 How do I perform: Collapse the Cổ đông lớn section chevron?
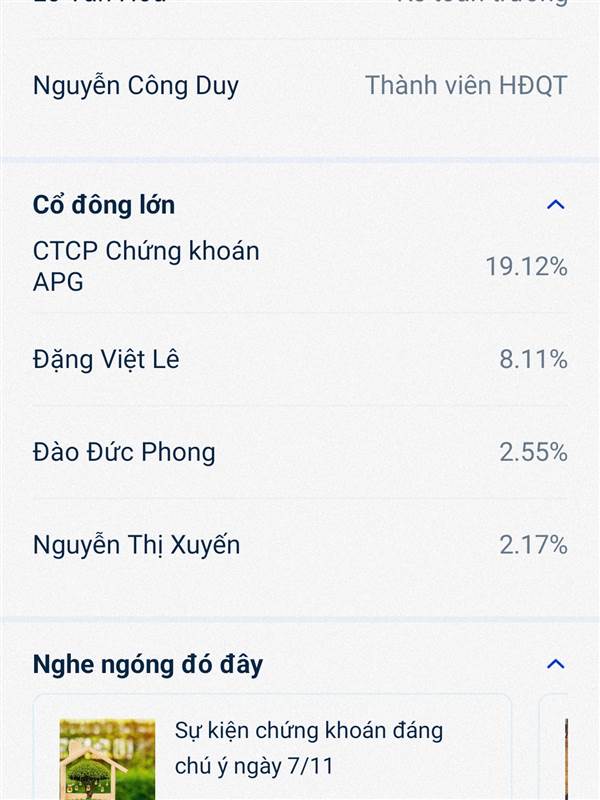(x=556, y=205)
